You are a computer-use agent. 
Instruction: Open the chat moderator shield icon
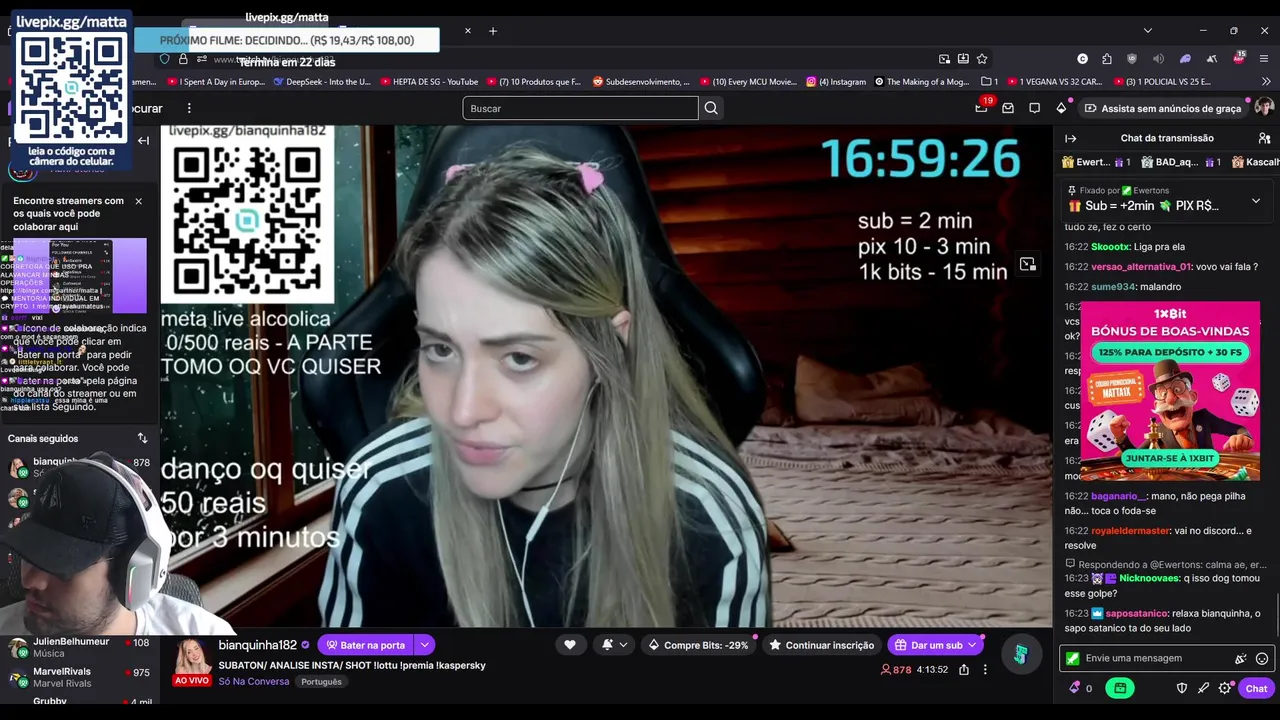coord(1182,688)
